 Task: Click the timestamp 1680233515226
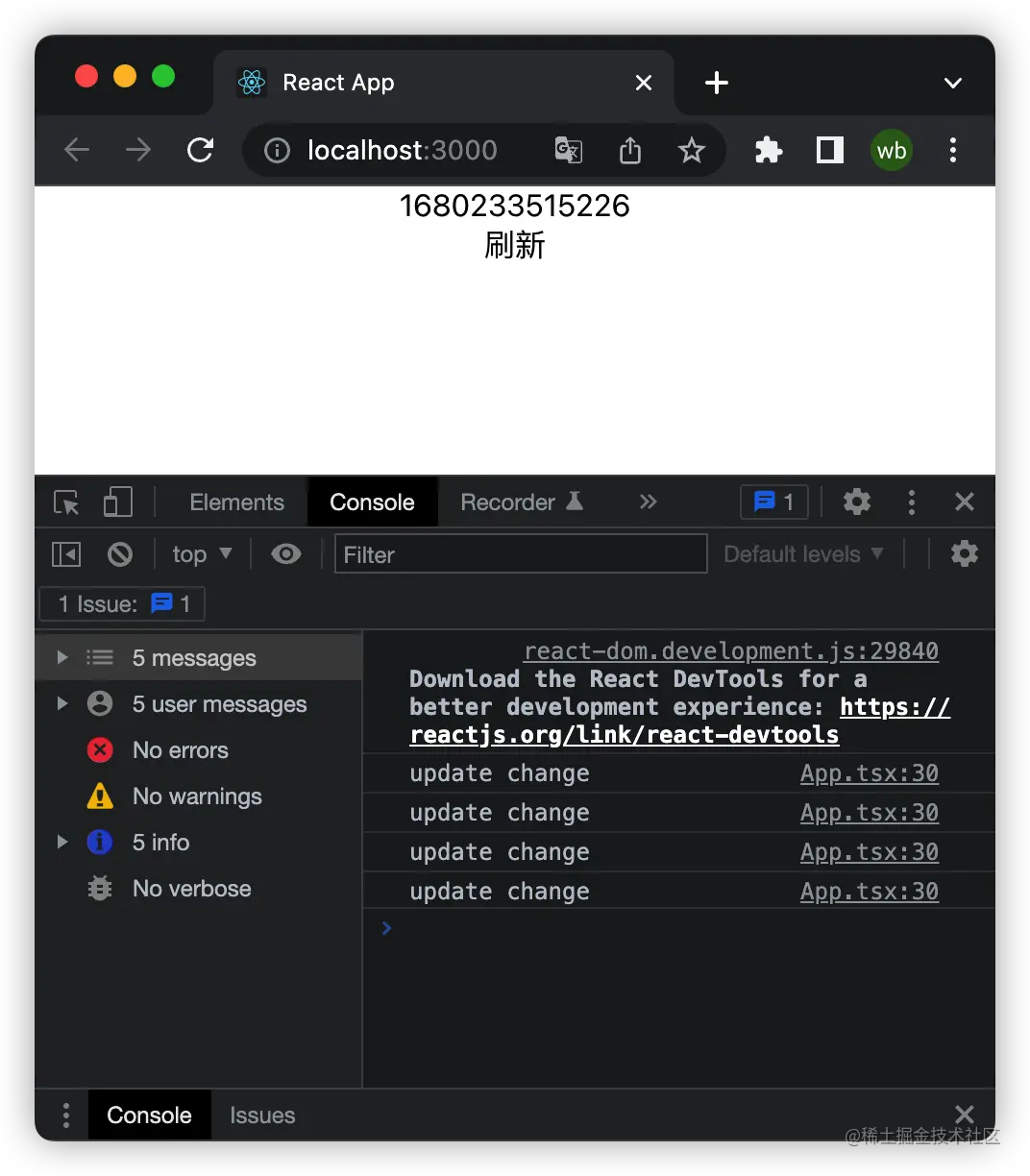click(x=514, y=206)
